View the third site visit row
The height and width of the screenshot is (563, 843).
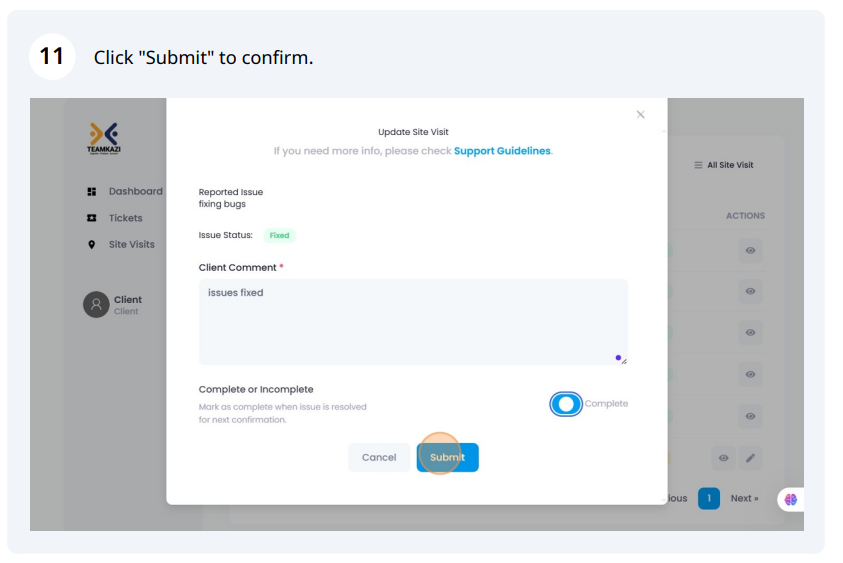pos(750,333)
